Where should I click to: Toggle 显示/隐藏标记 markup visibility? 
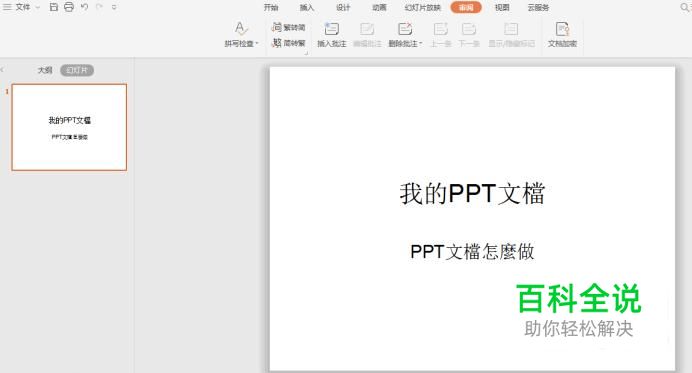tap(511, 34)
